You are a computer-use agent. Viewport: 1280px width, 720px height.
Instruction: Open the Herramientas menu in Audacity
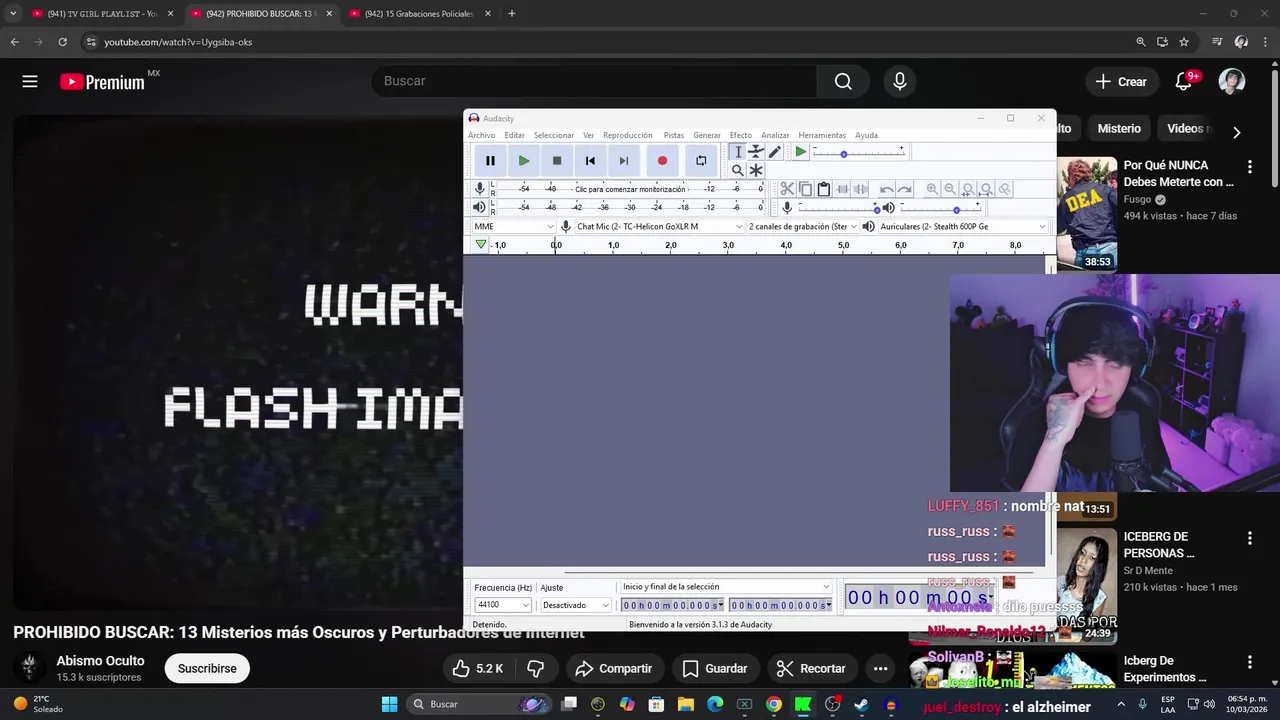[x=822, y=135]
